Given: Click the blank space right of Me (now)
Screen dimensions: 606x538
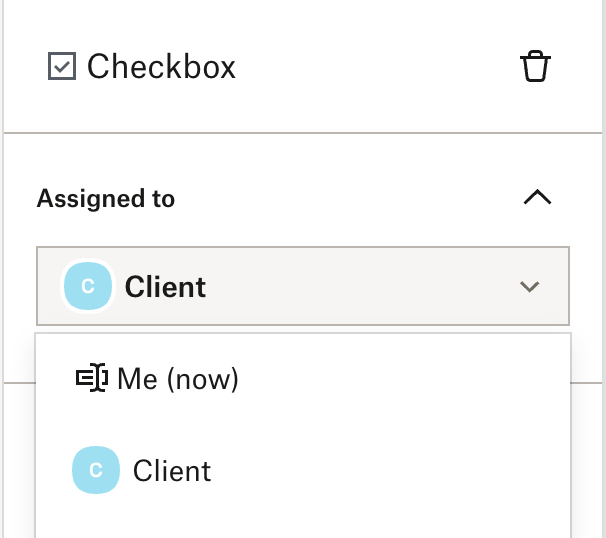Looking at the screenshot, I should pyautogui.click(x=402, y=378).
